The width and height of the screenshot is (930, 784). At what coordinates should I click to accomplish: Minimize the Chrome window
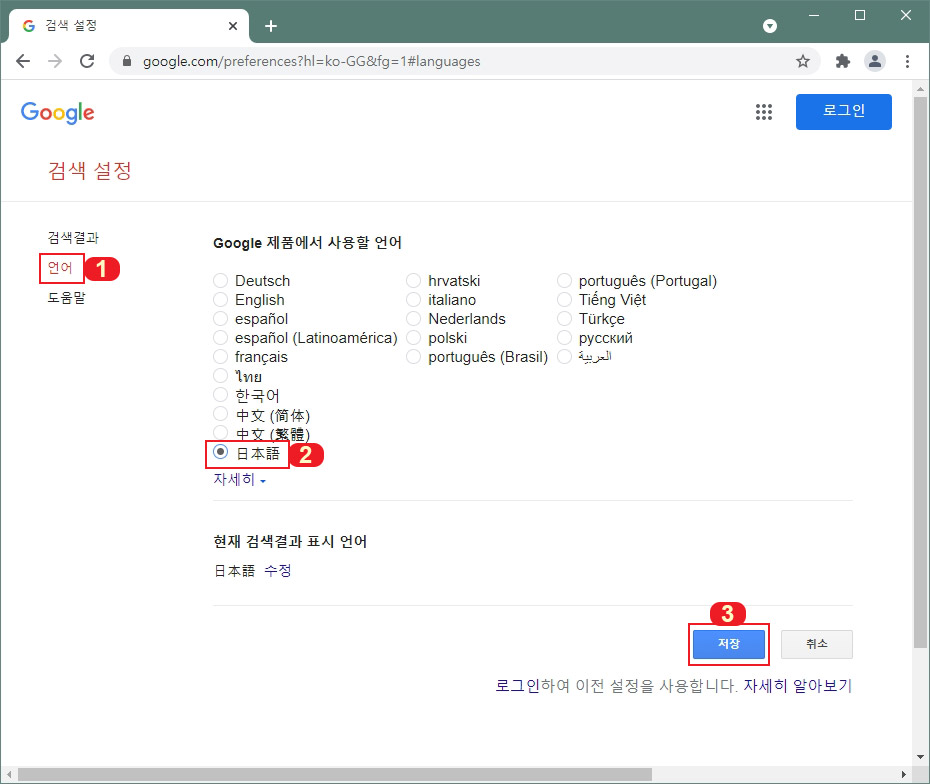tap(814, 15)
